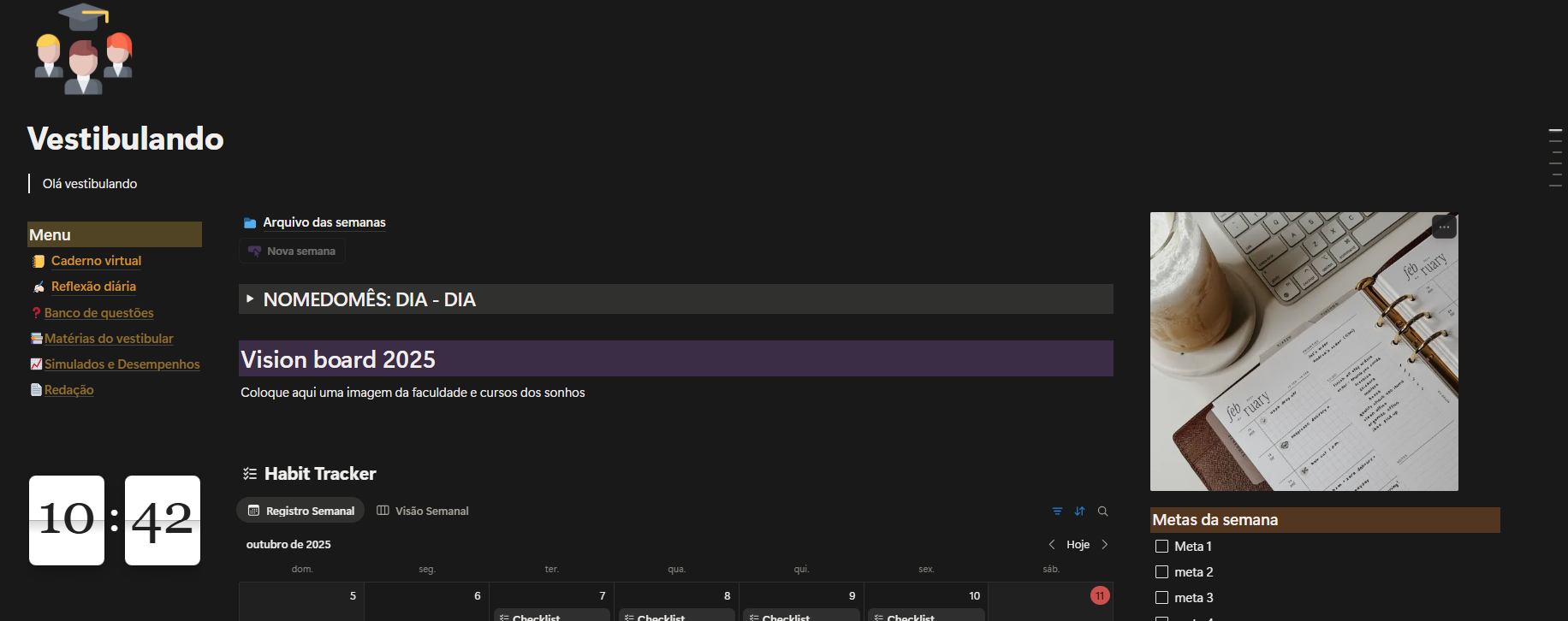Tick the meta 2 checkbox
The height and width of the screenshot is (621, 1568).
pos(1161,572)
